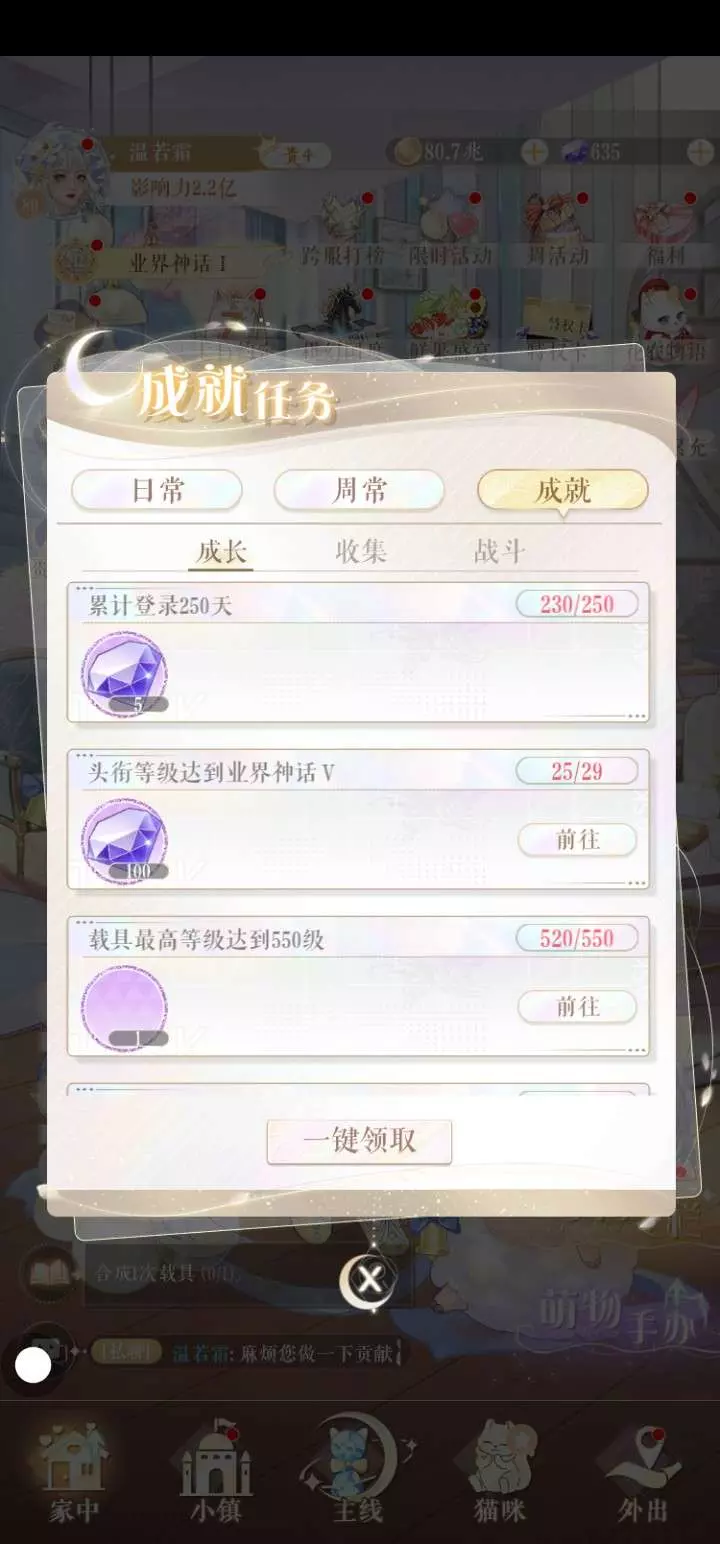Tap the round purple reward for 载具 achievement
This screenshot has height=1544, width=720.
pos(123,1008)
